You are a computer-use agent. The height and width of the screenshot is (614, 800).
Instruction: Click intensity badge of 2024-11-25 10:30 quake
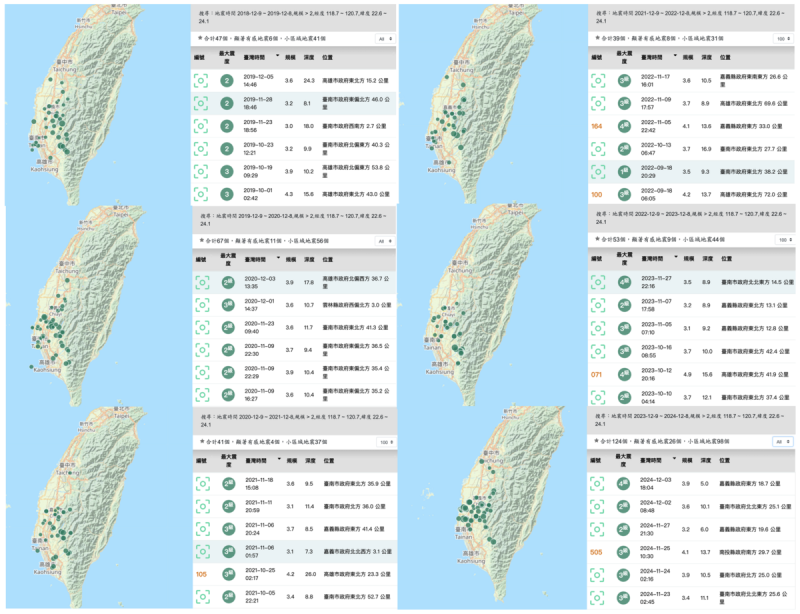[623, 552]
